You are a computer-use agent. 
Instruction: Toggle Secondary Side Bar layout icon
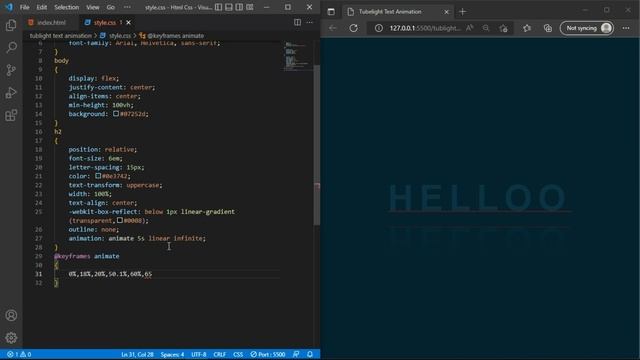tap(239, 7)
